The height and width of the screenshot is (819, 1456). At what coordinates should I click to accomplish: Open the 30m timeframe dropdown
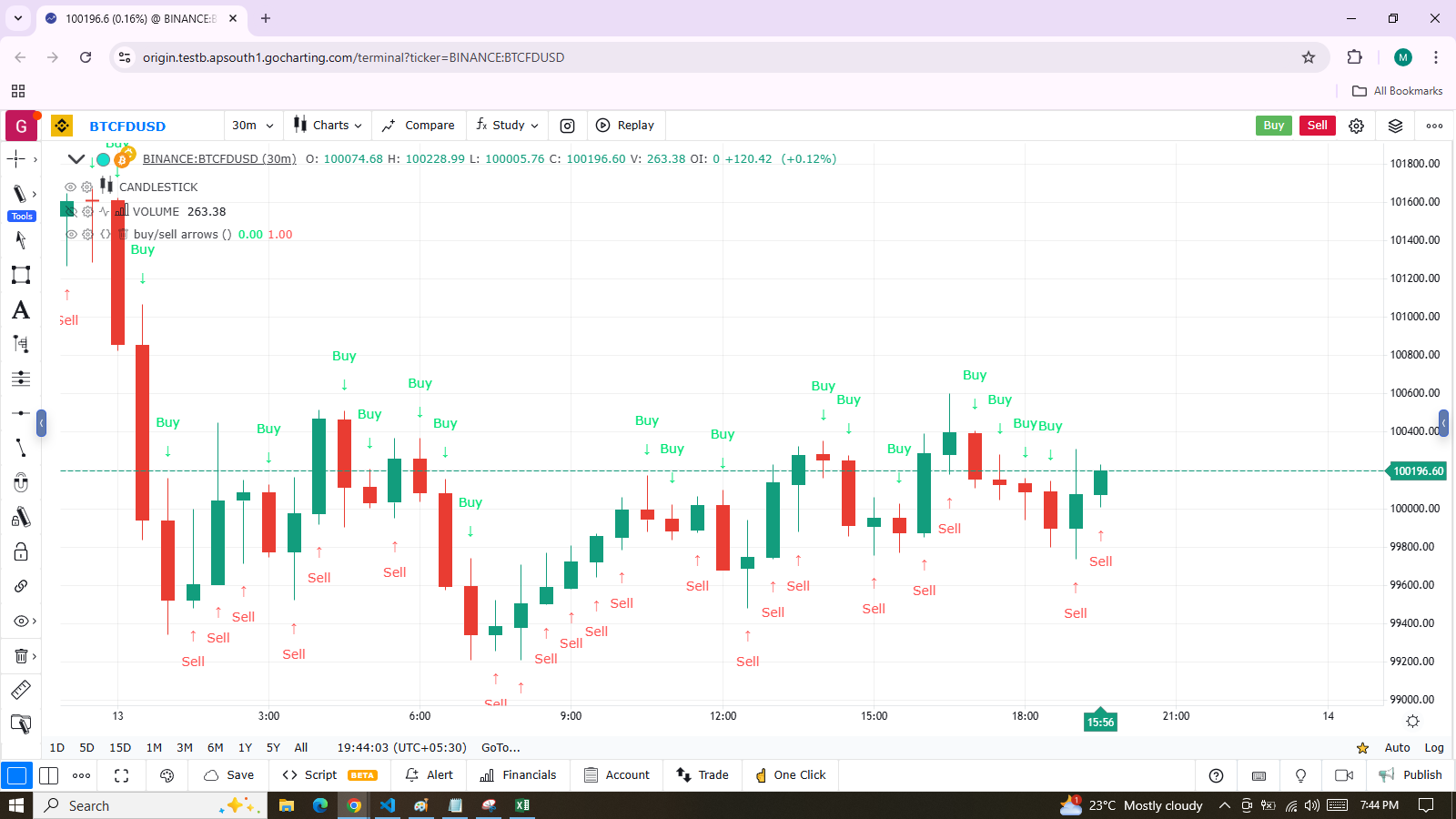pyautogui.click(x=252, y=126)
